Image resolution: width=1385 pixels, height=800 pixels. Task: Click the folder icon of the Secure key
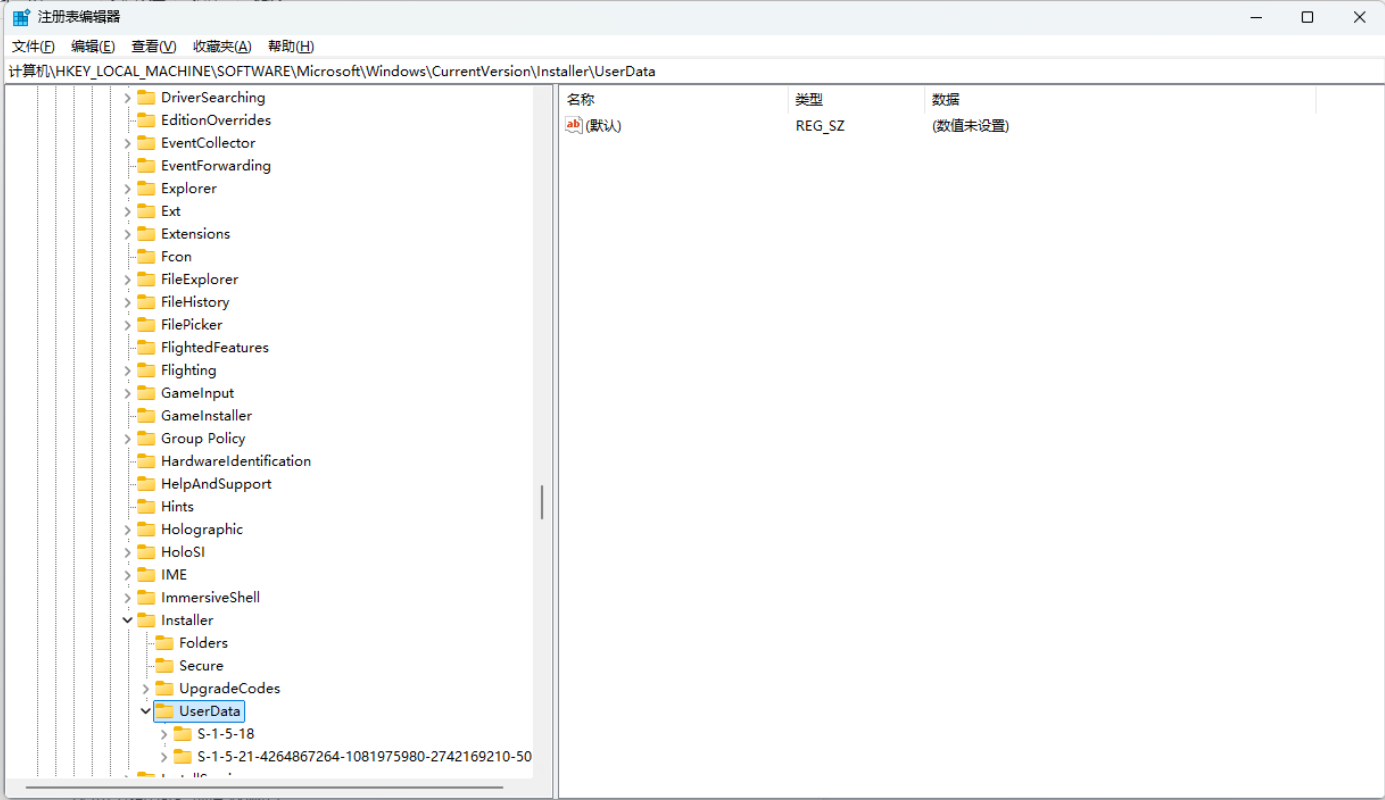point(165,666)
